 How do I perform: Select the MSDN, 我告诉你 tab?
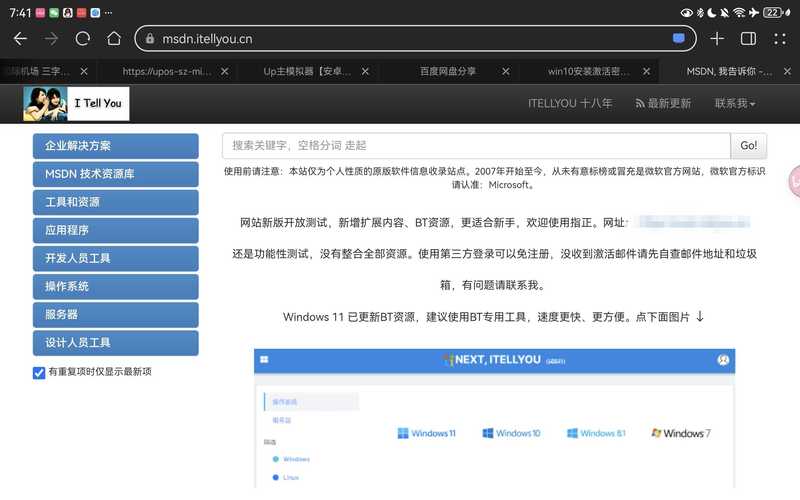(x=729, y=71)
